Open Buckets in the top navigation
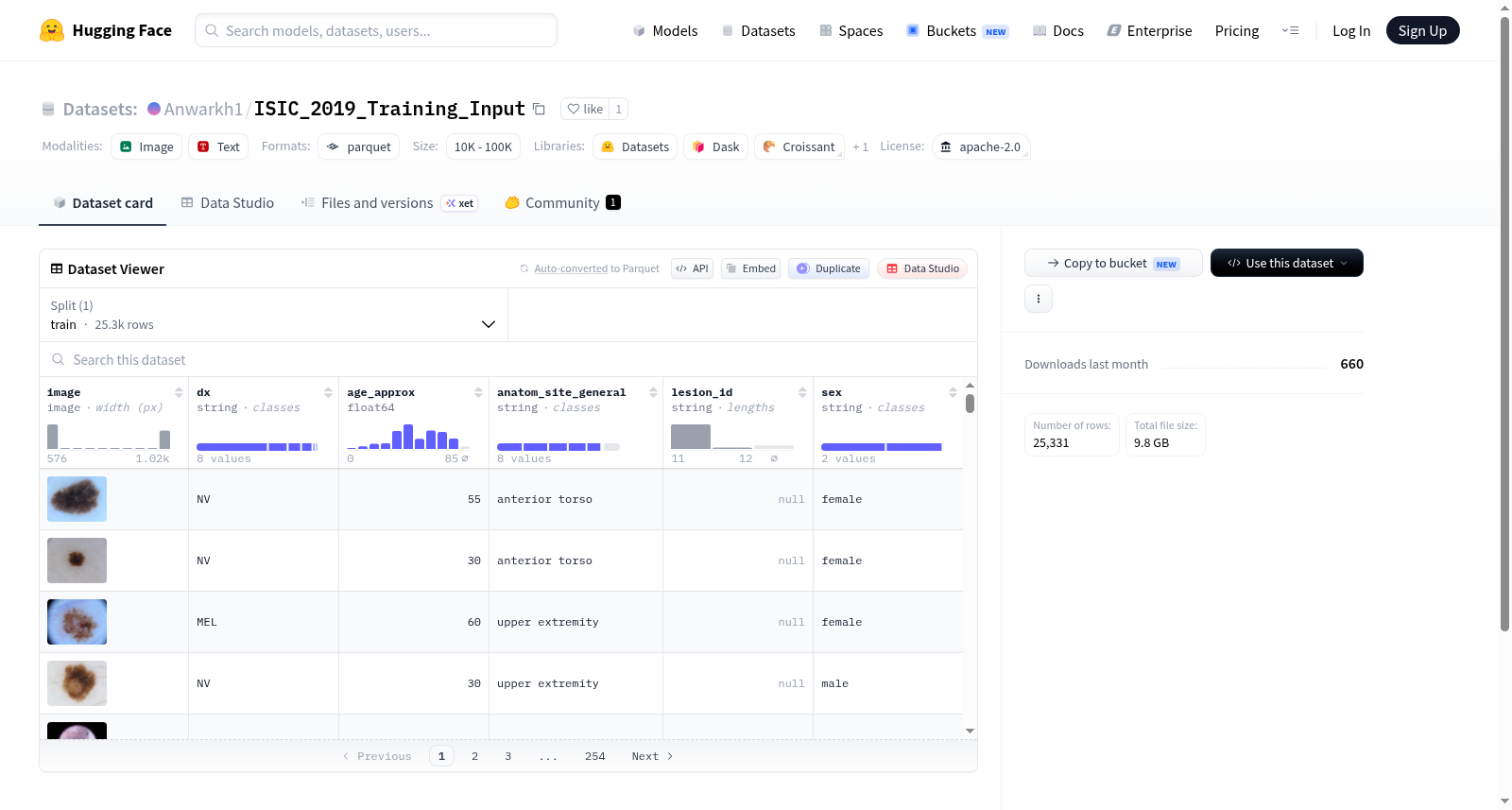 (957, 31)
